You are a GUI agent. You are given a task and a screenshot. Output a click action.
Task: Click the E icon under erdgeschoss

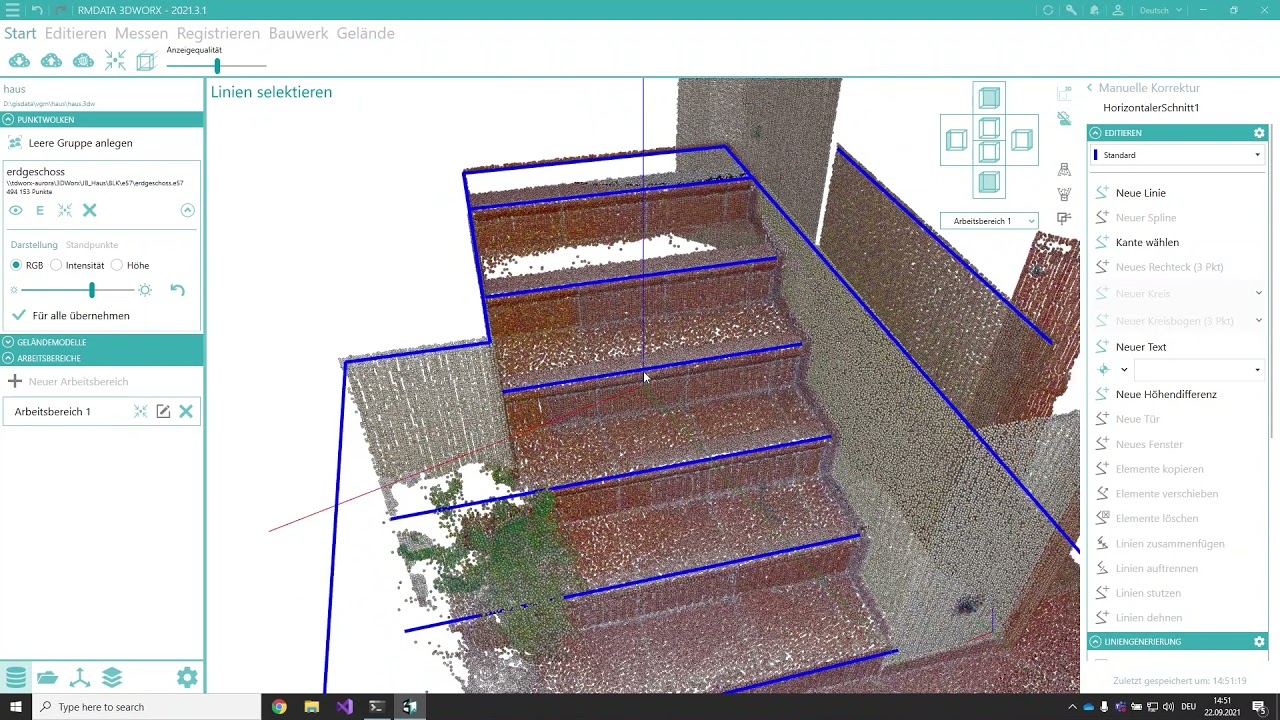coord(40,210)
